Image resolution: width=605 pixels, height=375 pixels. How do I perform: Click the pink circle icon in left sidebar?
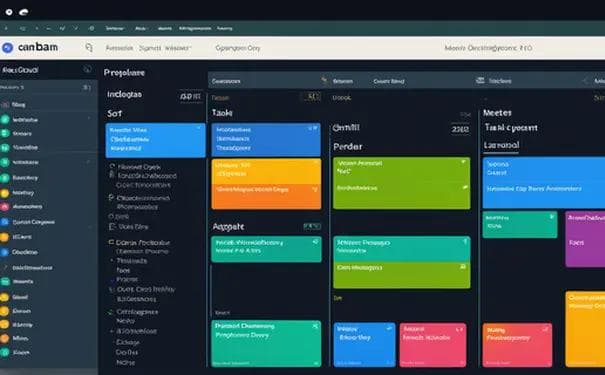click(x=4, y=207)
